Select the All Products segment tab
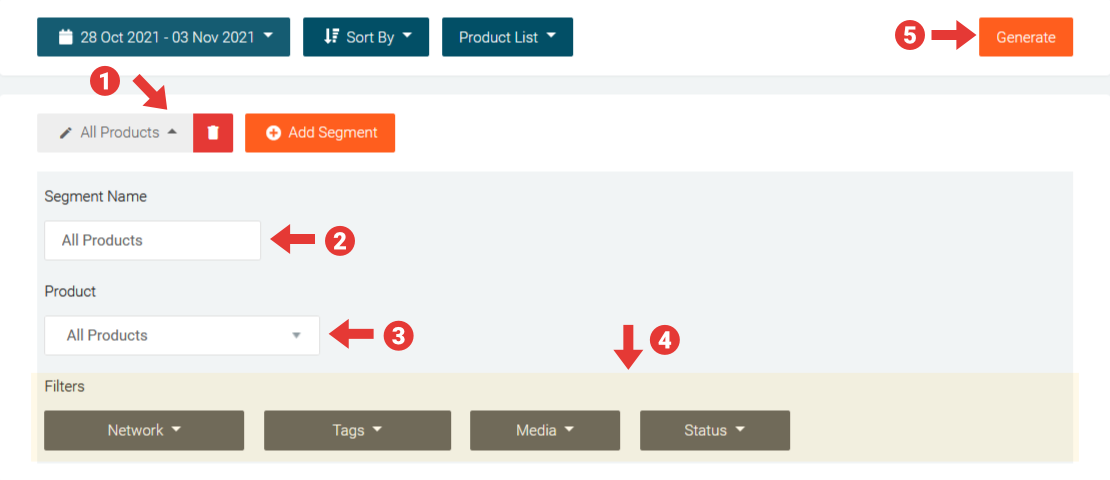This screenshot has width=1110, height=480. coord(120,133)
